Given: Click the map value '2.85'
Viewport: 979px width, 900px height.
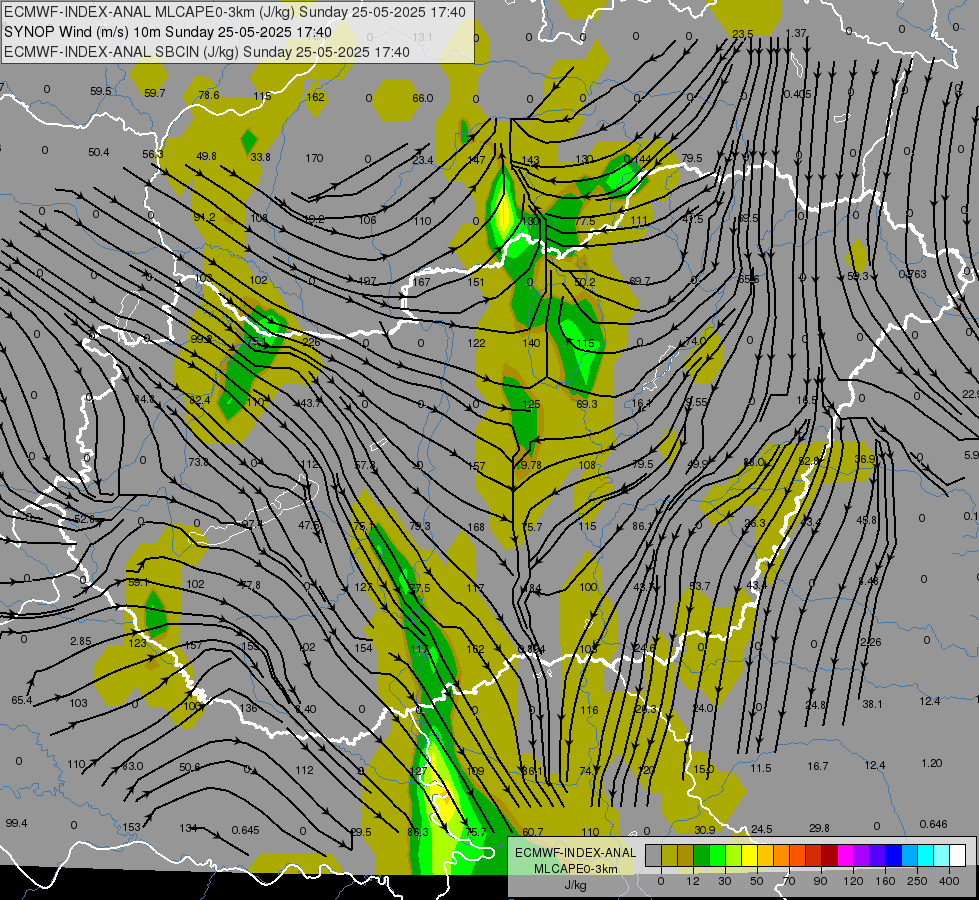Looking at the screenshot, I should (81, 641).
